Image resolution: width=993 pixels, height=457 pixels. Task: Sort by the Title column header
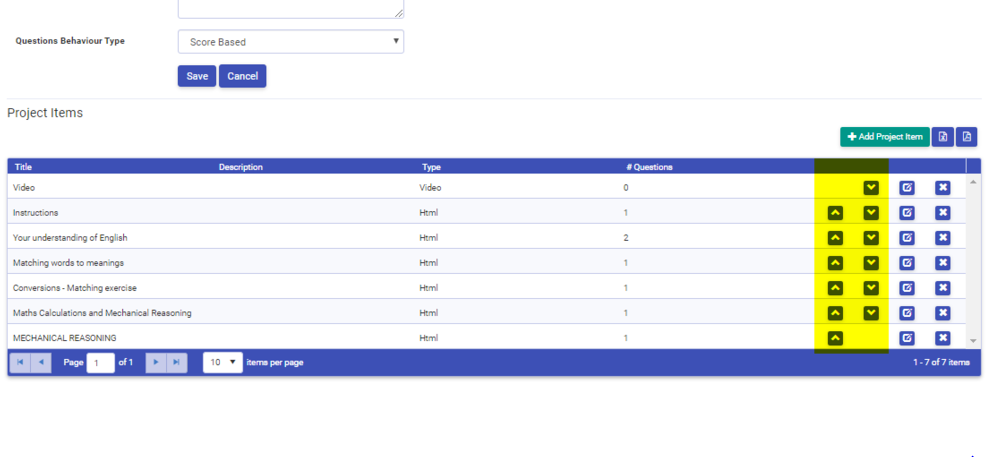tap(23, 167)
